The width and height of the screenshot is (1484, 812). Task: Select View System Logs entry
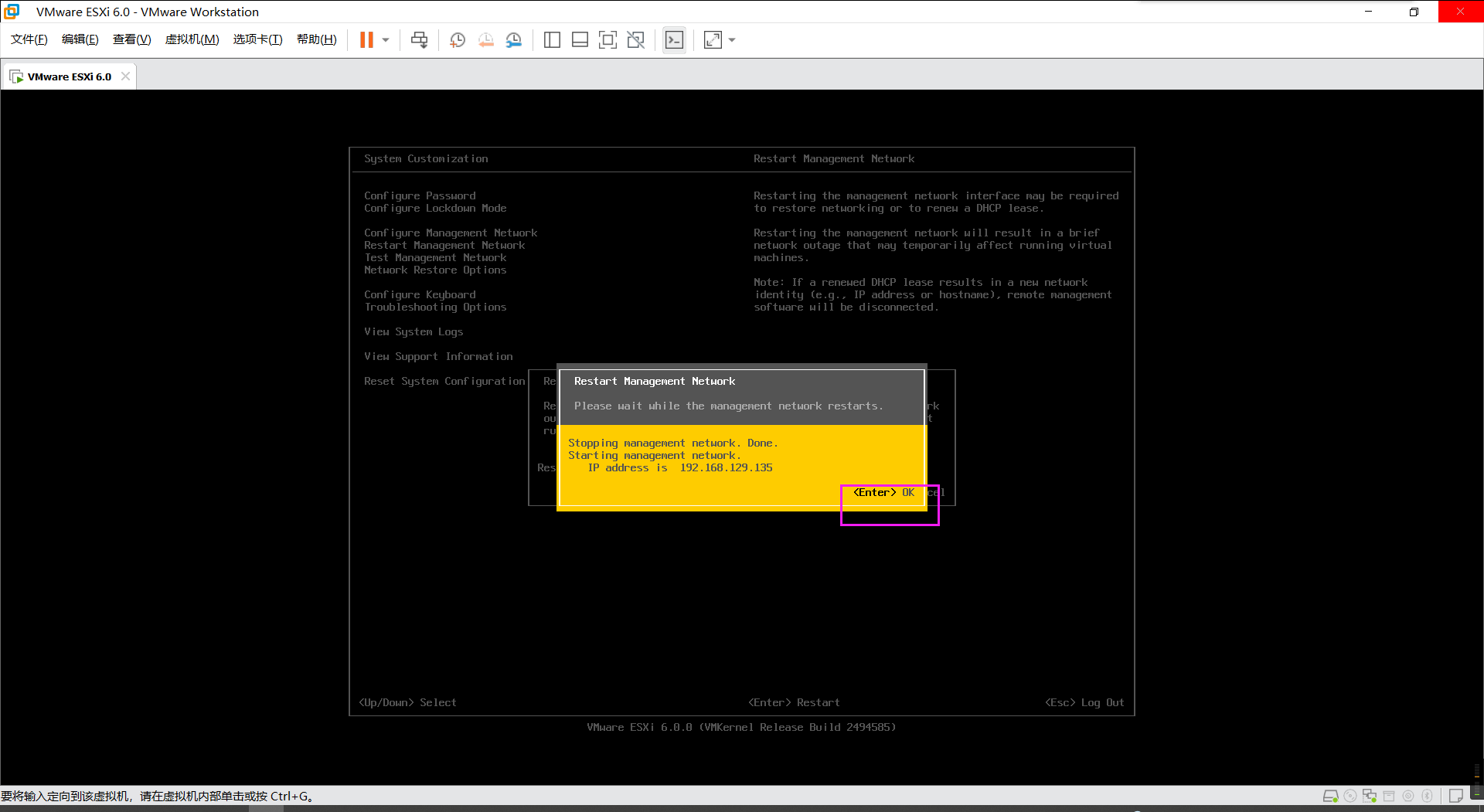pos(414,332)
